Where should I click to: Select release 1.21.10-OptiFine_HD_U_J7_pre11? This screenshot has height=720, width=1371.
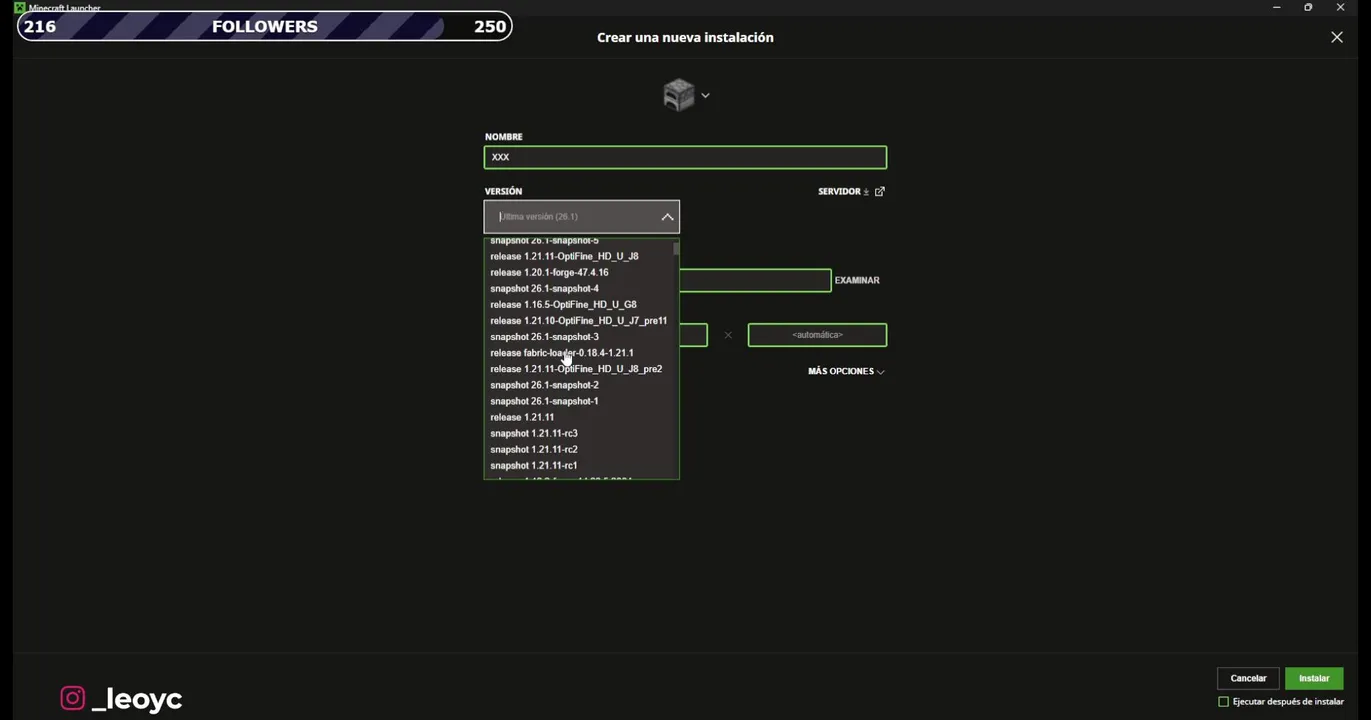(580, 321)
